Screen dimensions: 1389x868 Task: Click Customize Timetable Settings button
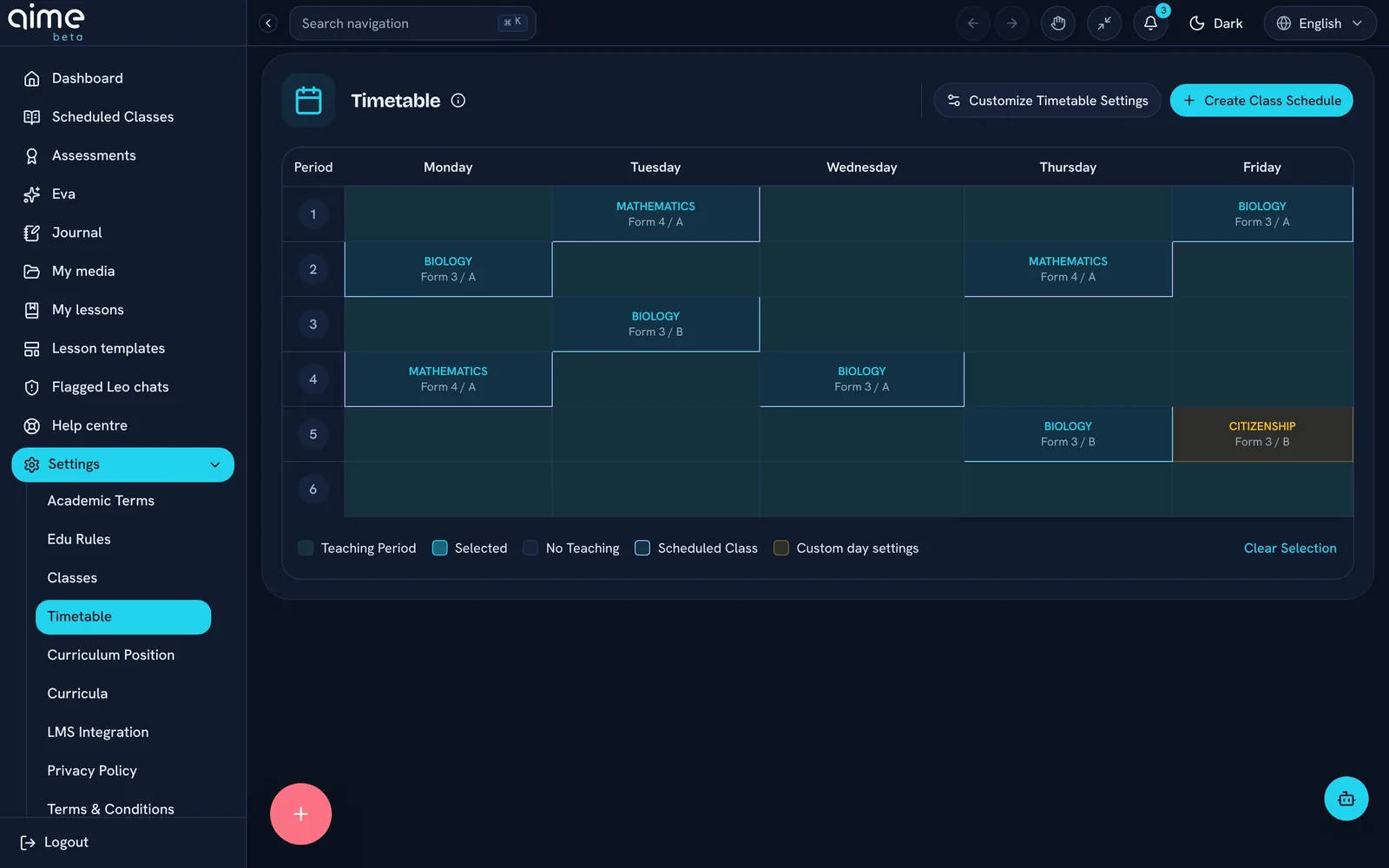[1047, 101]
